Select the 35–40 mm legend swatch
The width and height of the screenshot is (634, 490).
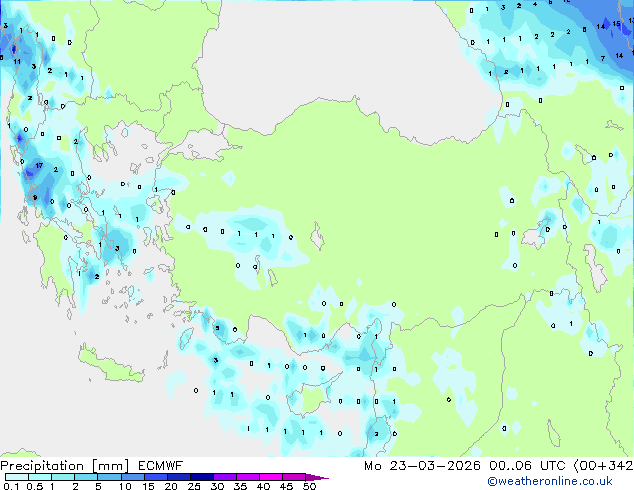pyautogui.click(x=247, y=477)
